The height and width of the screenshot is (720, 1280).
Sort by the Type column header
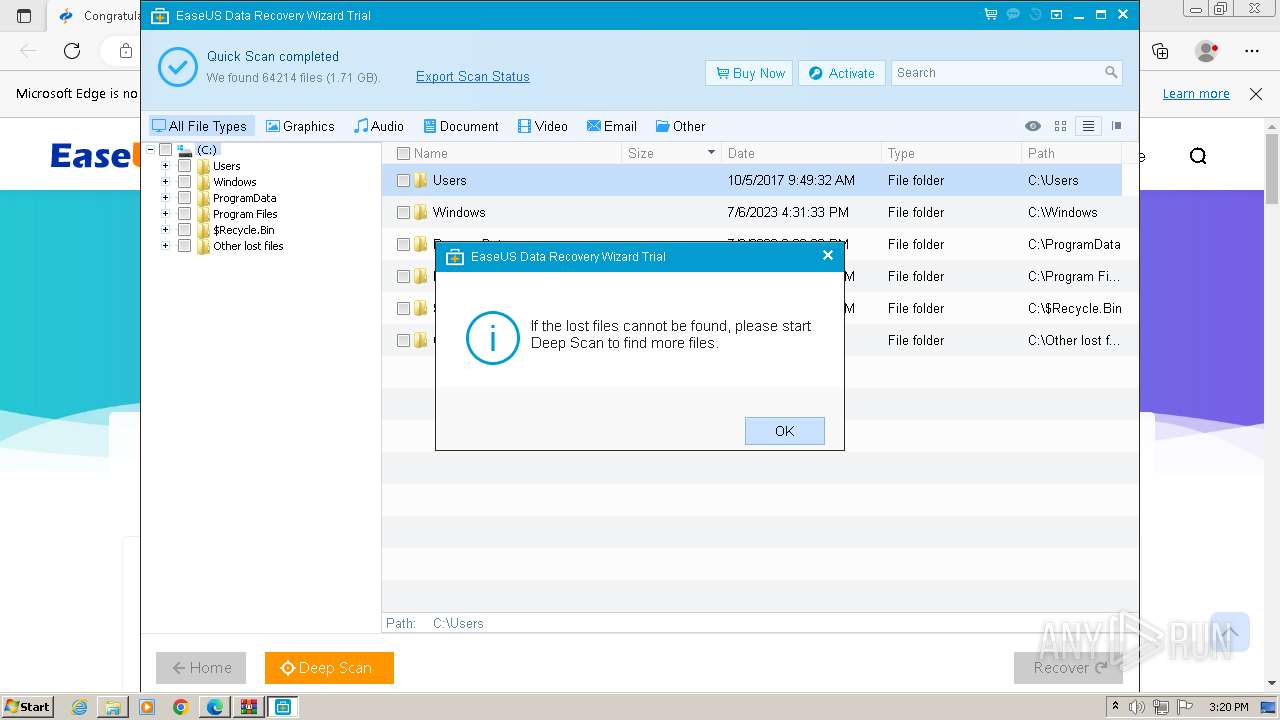[951, 153]
